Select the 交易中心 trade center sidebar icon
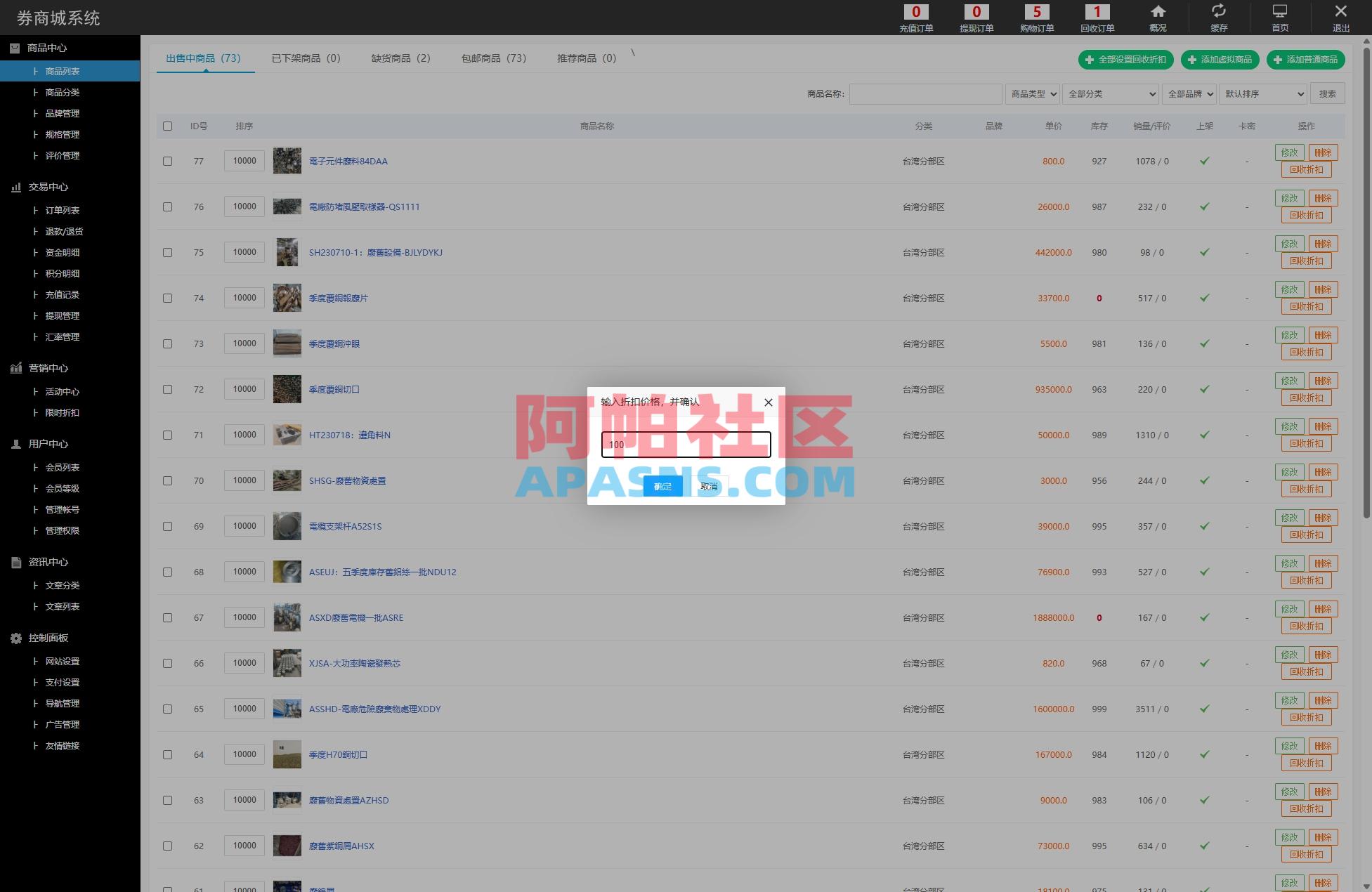 (15, 187)
